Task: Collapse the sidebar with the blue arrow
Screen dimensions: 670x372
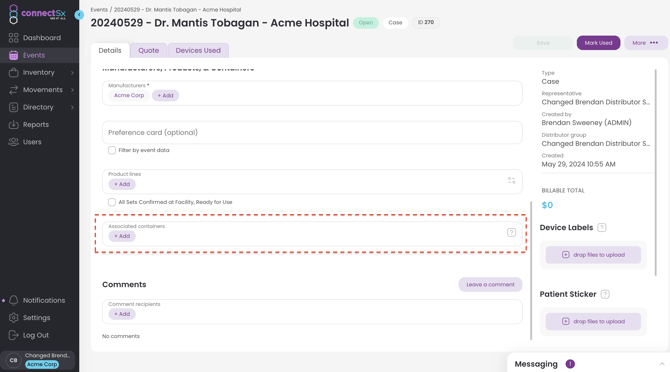Action: coord(79,15)
